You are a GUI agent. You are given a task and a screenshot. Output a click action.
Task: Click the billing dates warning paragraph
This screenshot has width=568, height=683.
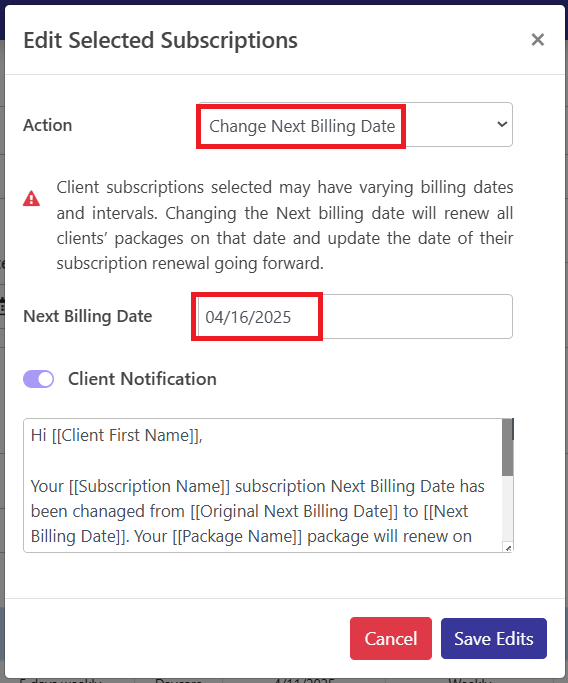(x=285, y=225)
